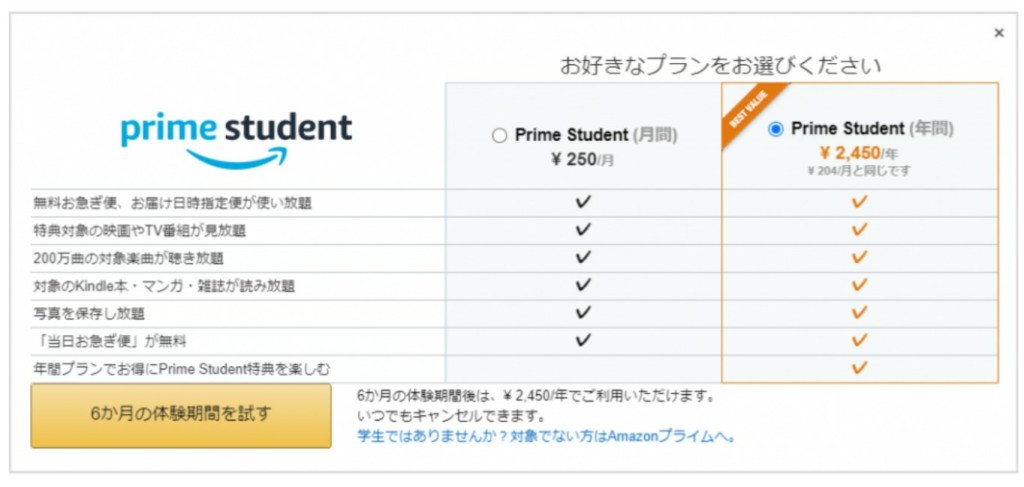
Task: Click the 無料お急ぎ便、お届け日時指定便 feature row text
Action: [172, 203]
